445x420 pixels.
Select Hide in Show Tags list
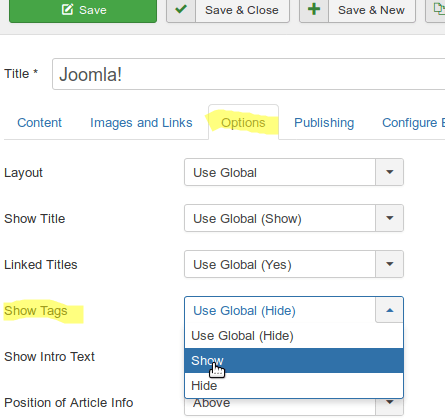pos(294,386)
